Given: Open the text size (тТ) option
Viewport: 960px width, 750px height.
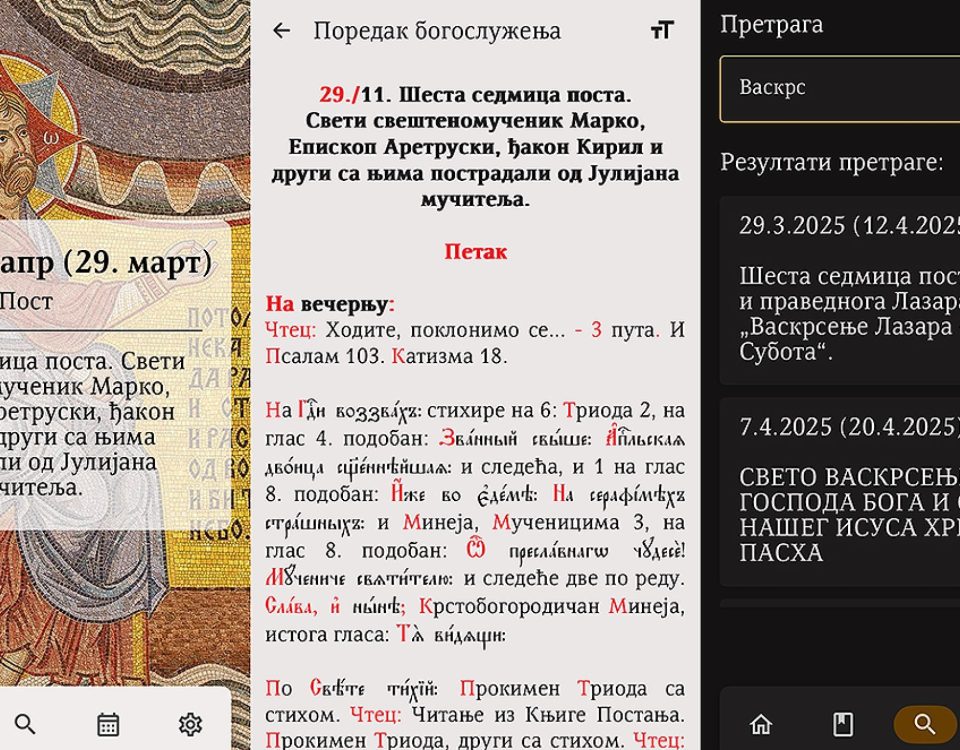Looking at the screenshot, I should (x=662, y=31).
